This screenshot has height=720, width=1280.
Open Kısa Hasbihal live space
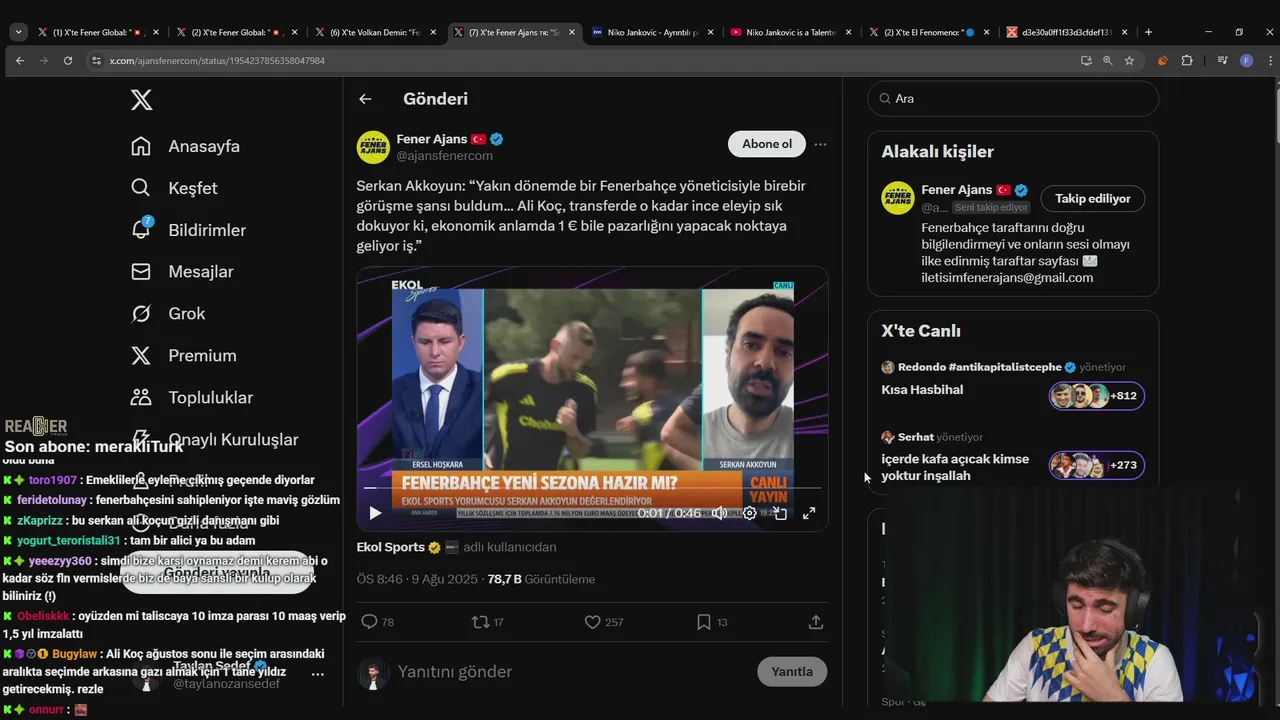pos(922,390)
